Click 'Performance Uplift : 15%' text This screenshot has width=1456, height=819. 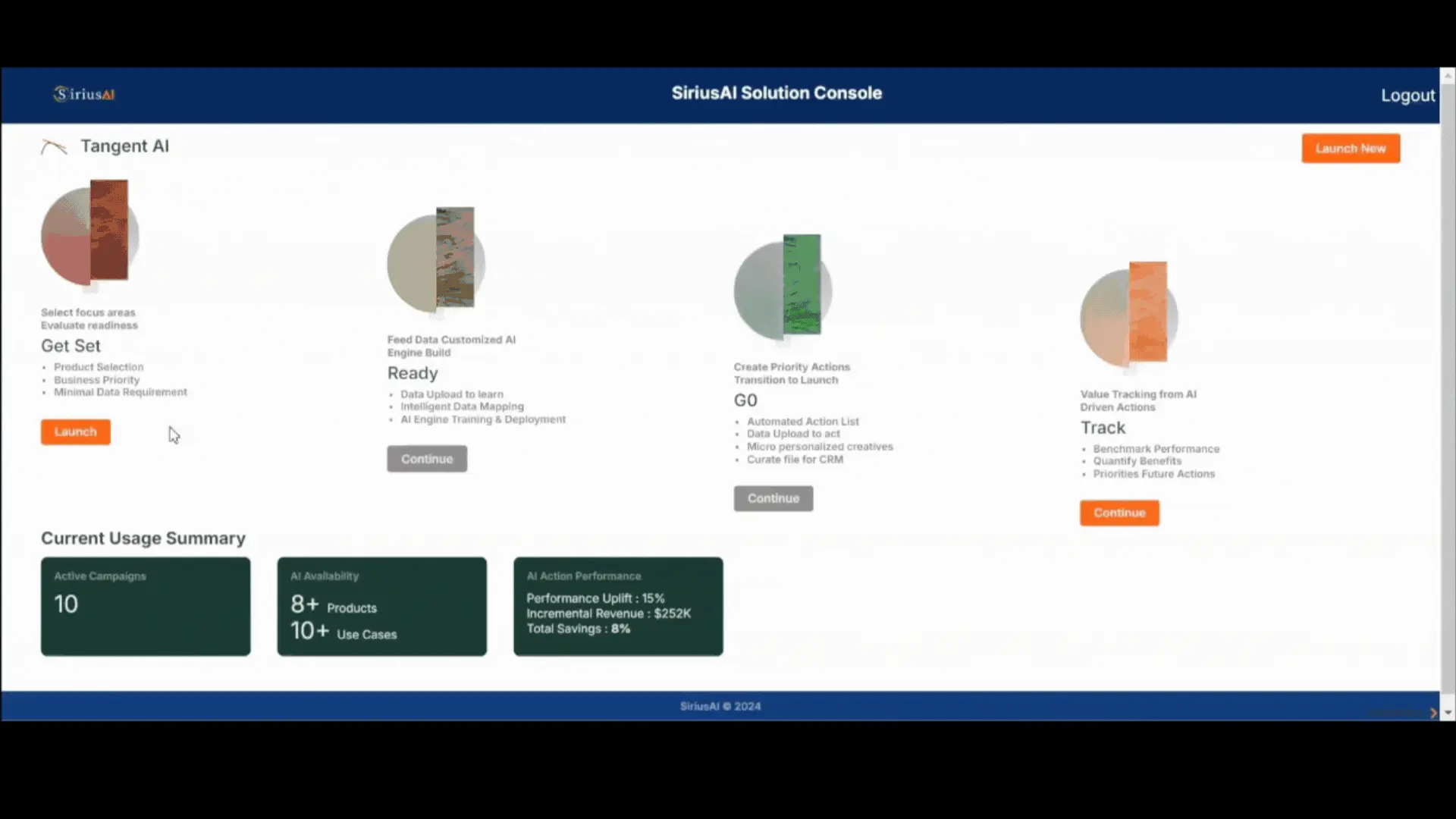(595, 598)
